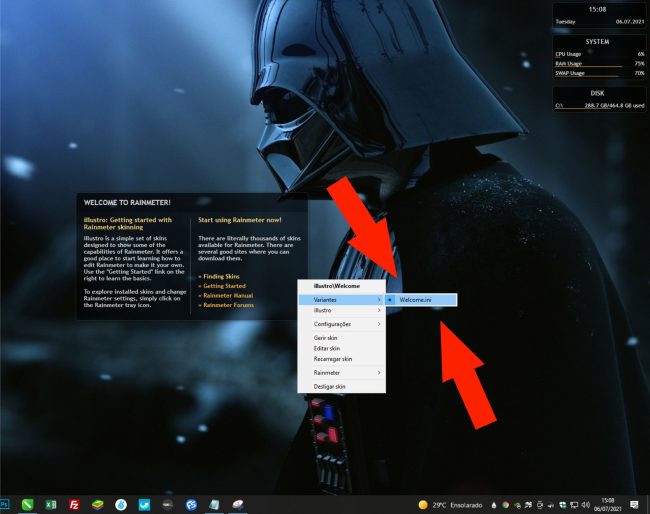
Task: Choose Gerir skin in context menu
Action: click(x=327, y=338)
